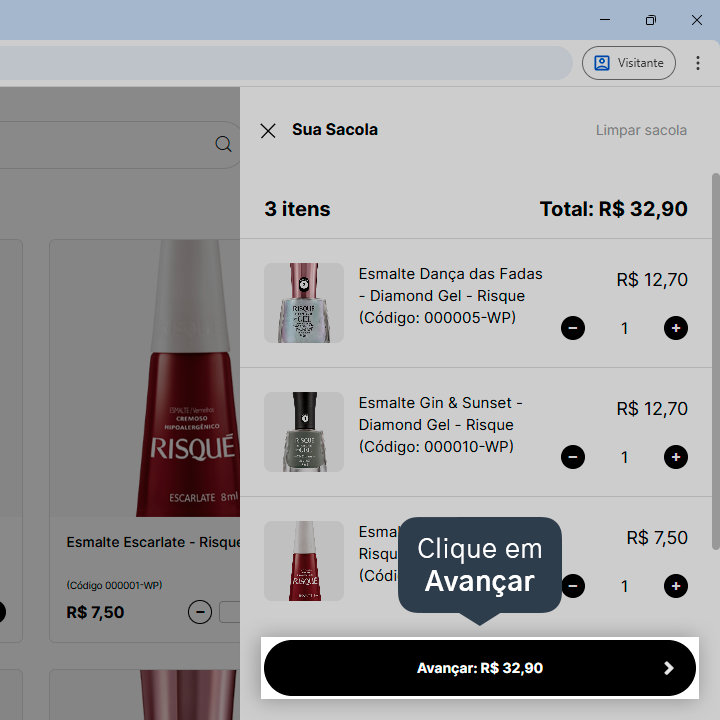Open the browser three-dot menu
720x720 pixels.
click(698, 63)
